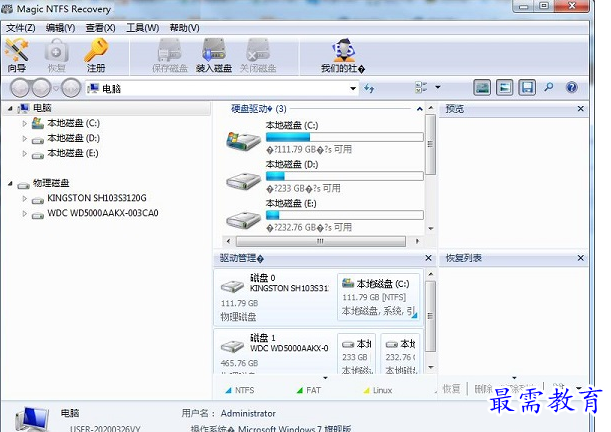Click the E: drive usage bar
The width and height of the screenshot is (611, 432).
[344, 215]
